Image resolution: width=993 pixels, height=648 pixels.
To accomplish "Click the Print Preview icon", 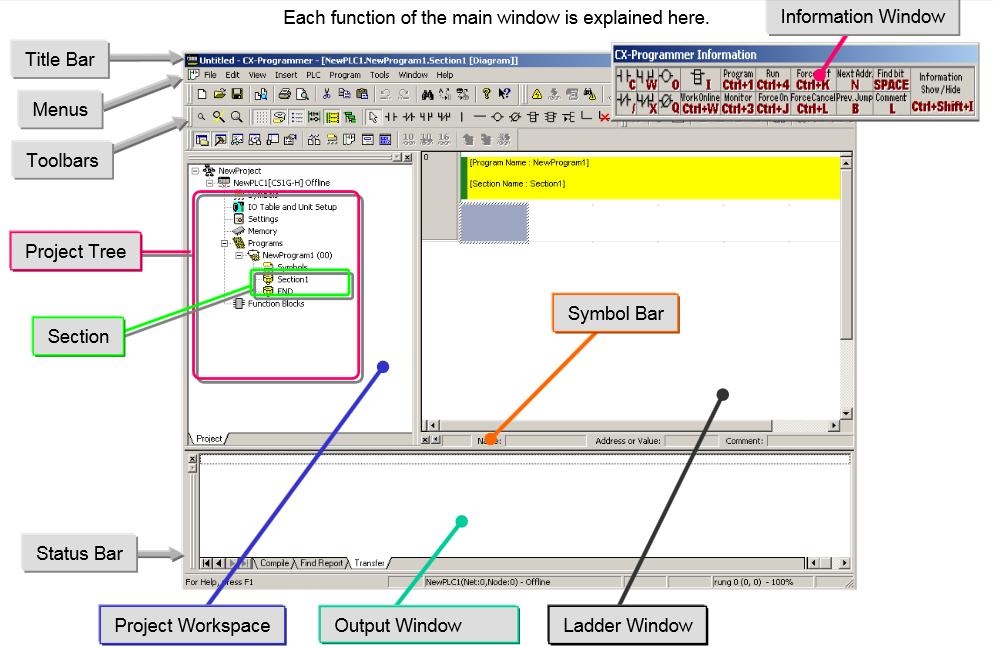I will (x=302, y=94).
